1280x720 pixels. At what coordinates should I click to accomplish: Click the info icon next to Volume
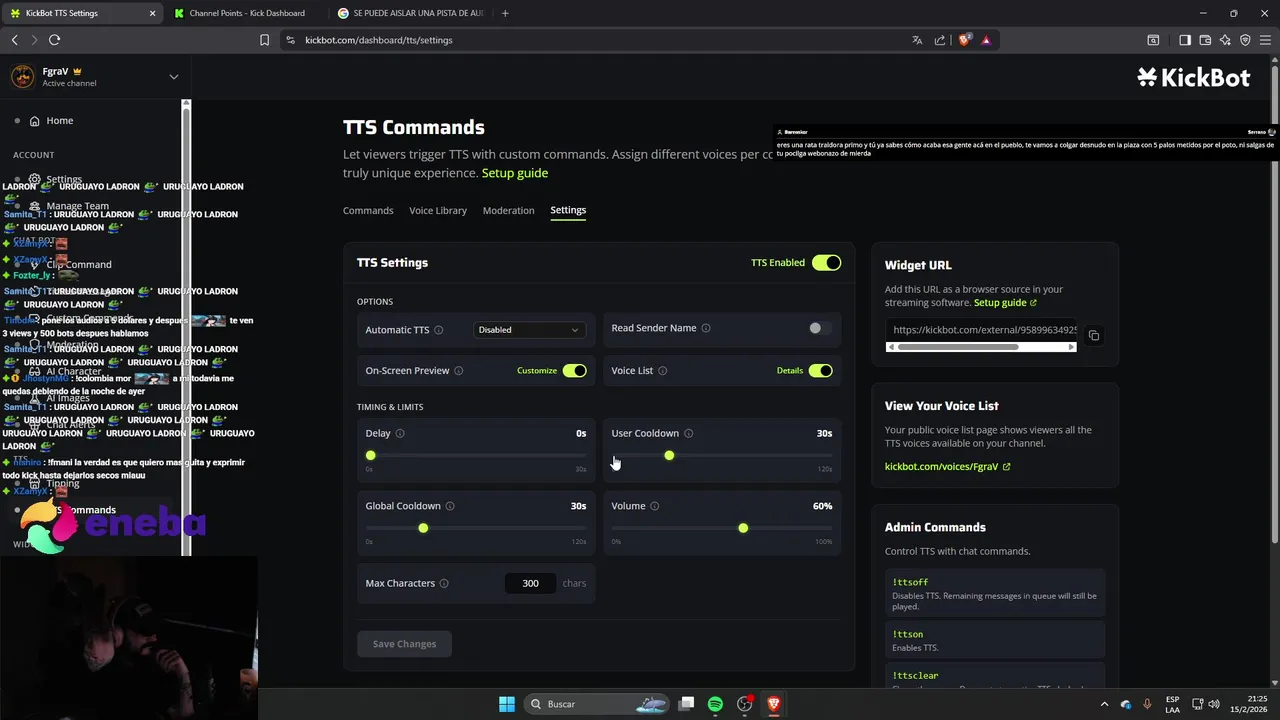(x=655, y=506)
